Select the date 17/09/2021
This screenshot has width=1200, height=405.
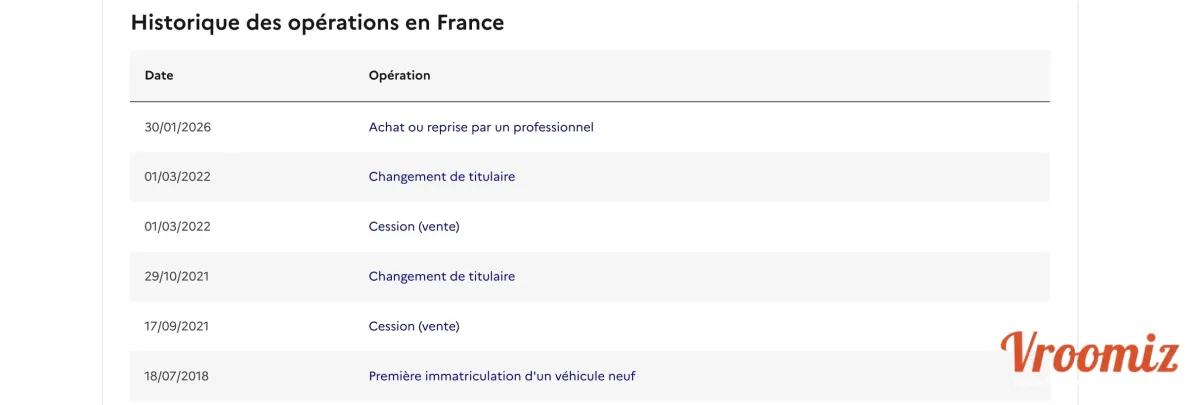[178, 327]
